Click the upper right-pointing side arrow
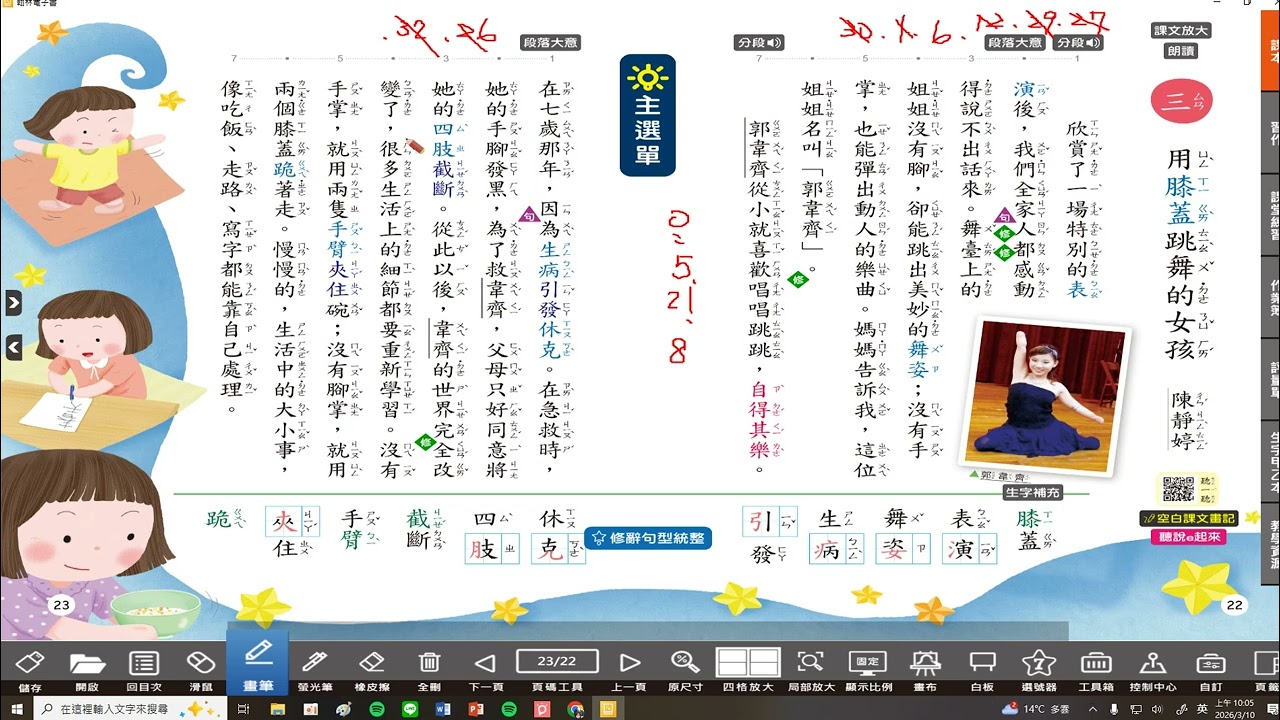This screenshot has height=720, width=1280. (13, 302)
